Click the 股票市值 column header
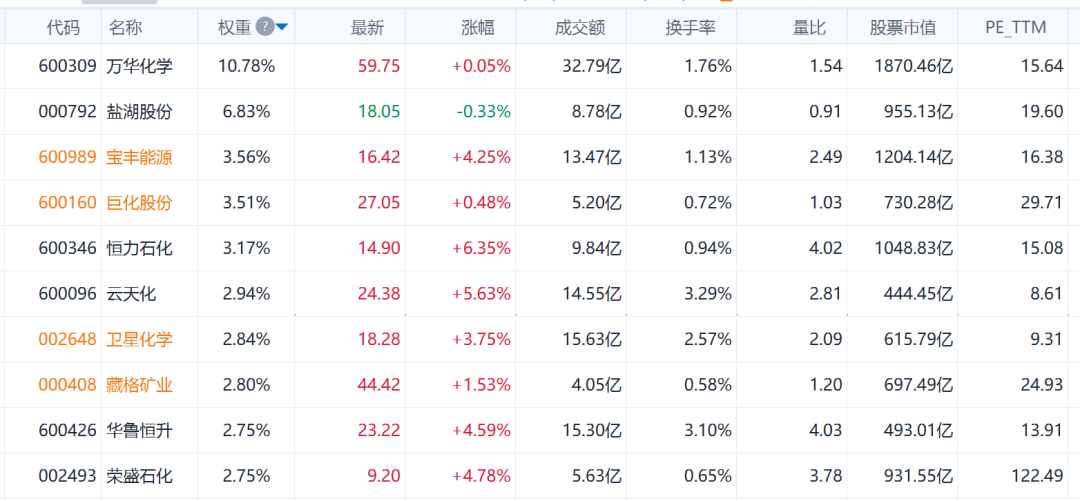1080x501 pixels. 904,27
